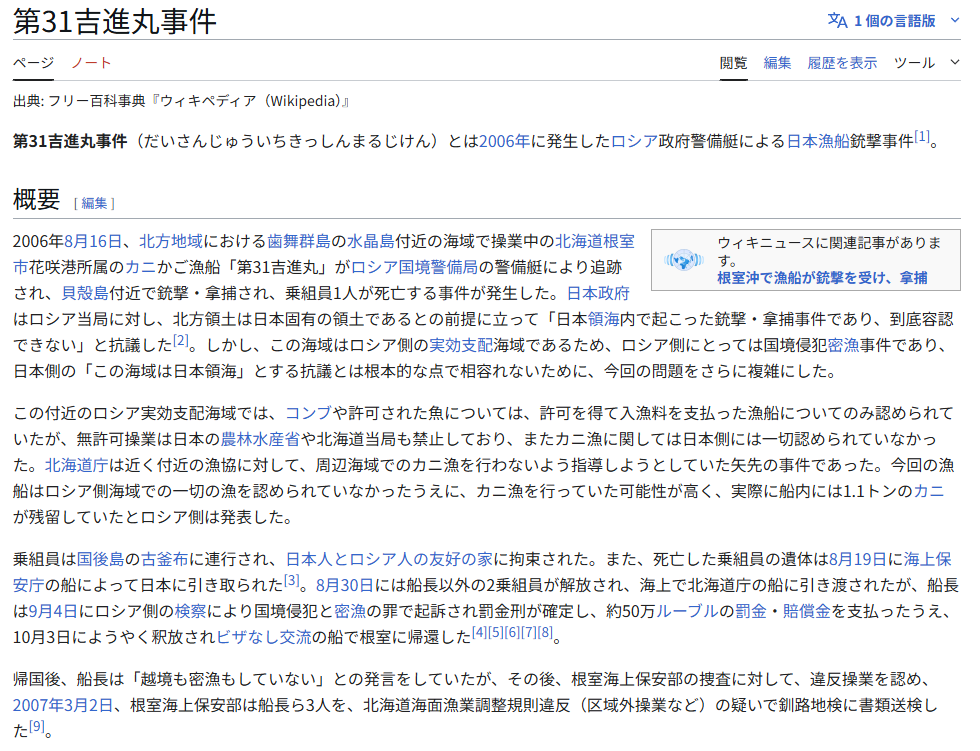
Task: Open the 2006年 year link
Action: click(504, 141)
